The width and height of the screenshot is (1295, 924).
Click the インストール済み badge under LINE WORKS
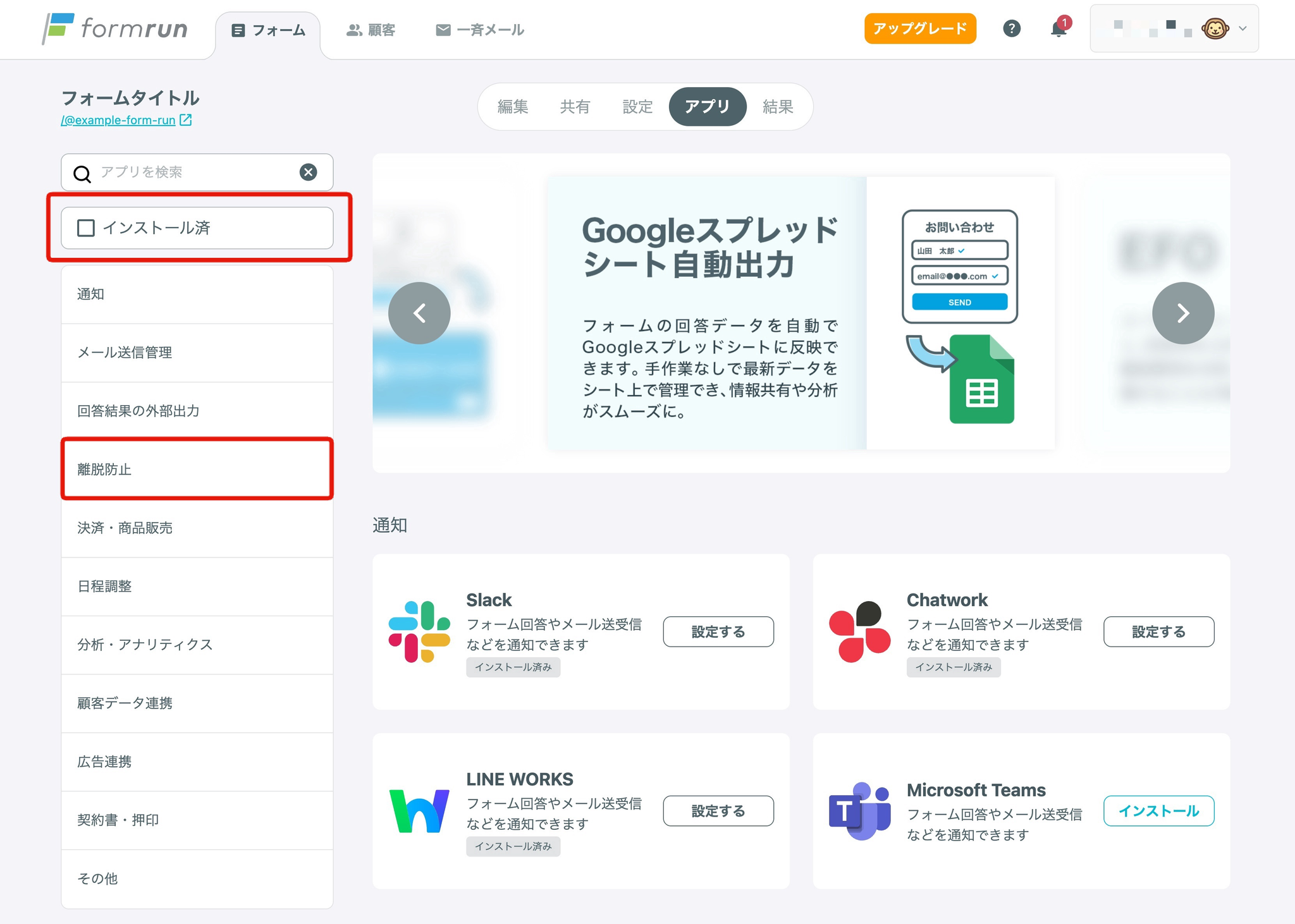point(513,847)
